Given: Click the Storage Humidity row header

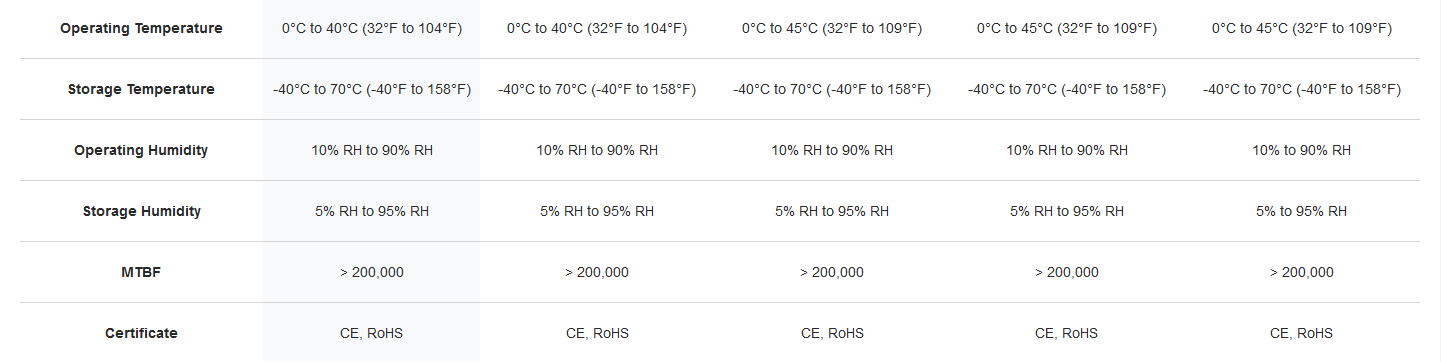Looking at the screenshot, I should [x=141, y=211].
